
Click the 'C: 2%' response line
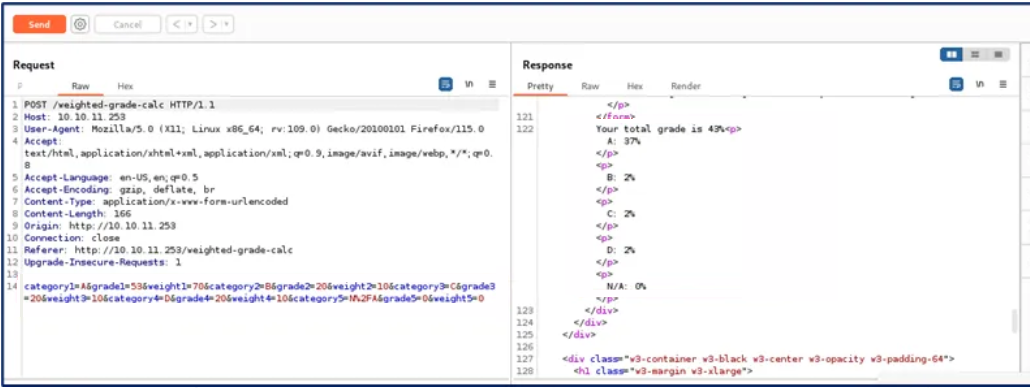click(621, 213)
